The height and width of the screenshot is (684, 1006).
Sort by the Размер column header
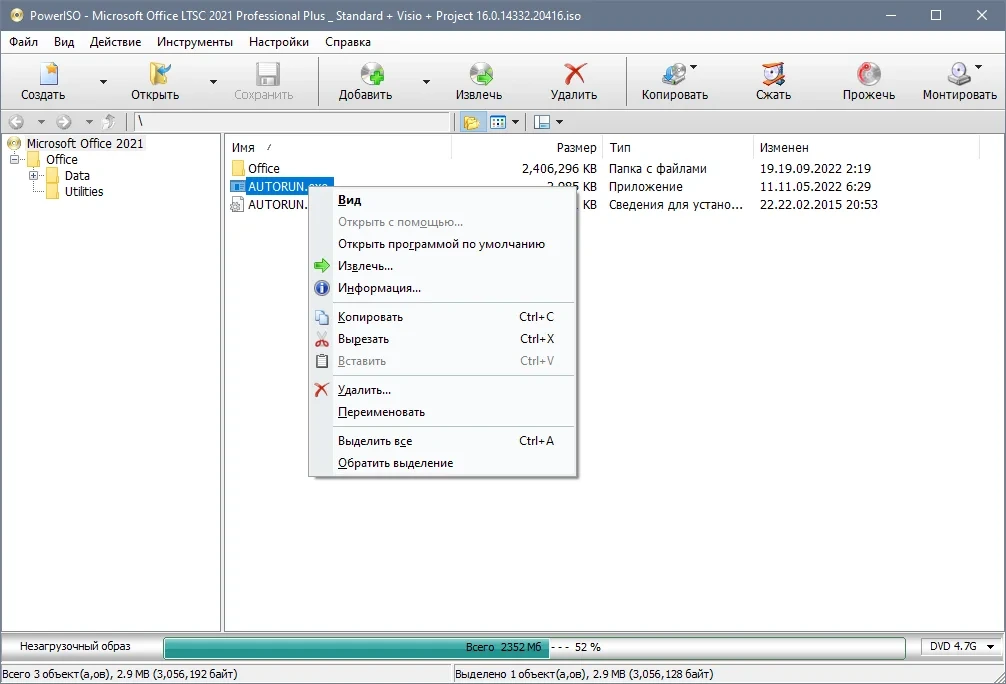(x=527, y=148)
